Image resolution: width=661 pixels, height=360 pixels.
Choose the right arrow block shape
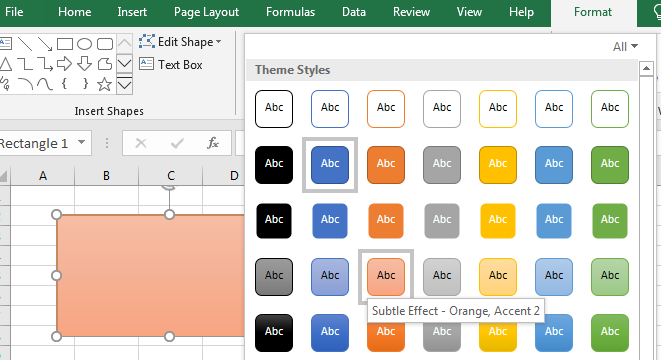(x=64, y=64)
